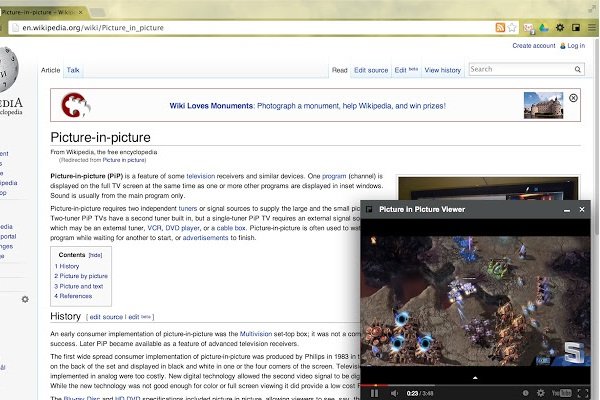Open the television link in intro
The height and width of the screenshot is (400, 600).
[201, 176]
